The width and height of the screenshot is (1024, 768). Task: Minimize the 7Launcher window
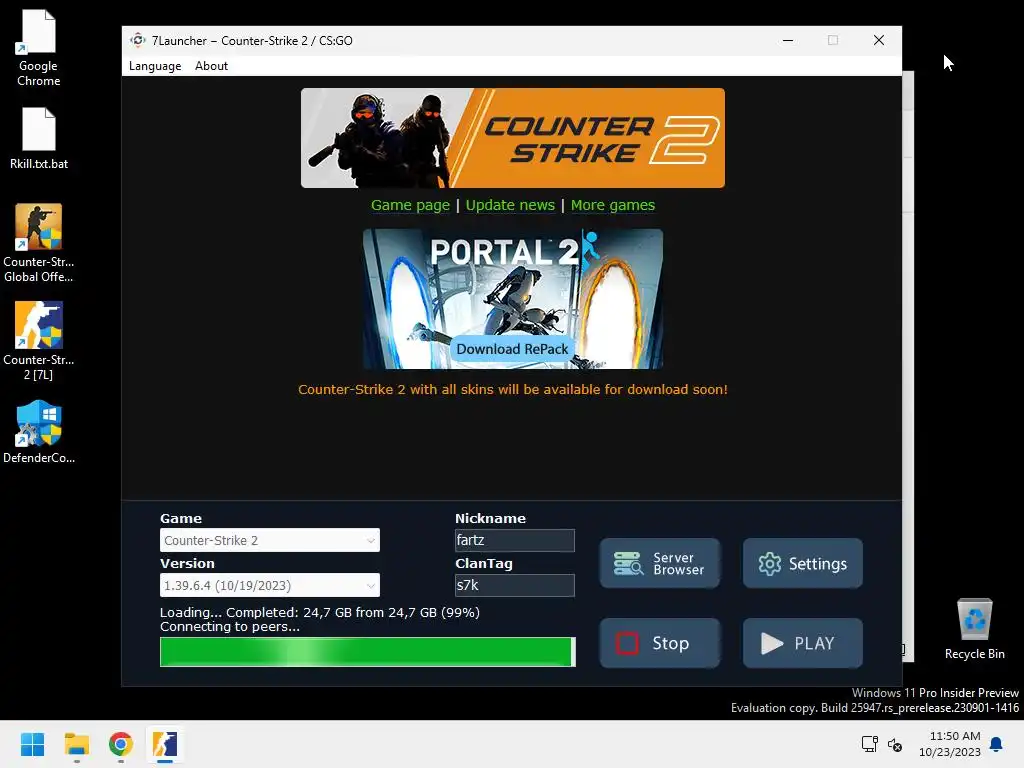point(788,40)
